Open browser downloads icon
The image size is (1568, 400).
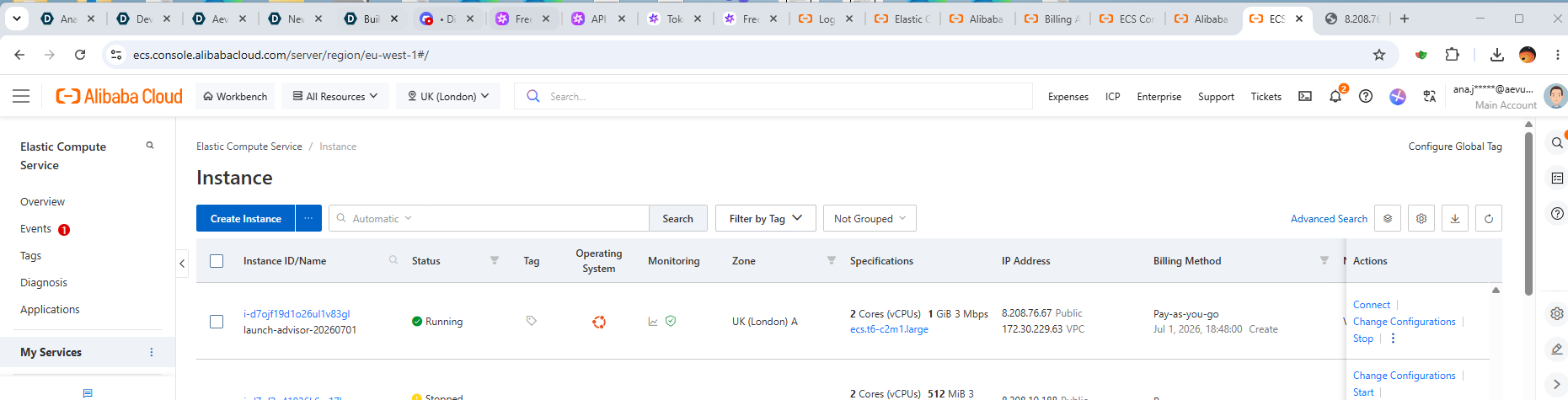coord(1497,55)
